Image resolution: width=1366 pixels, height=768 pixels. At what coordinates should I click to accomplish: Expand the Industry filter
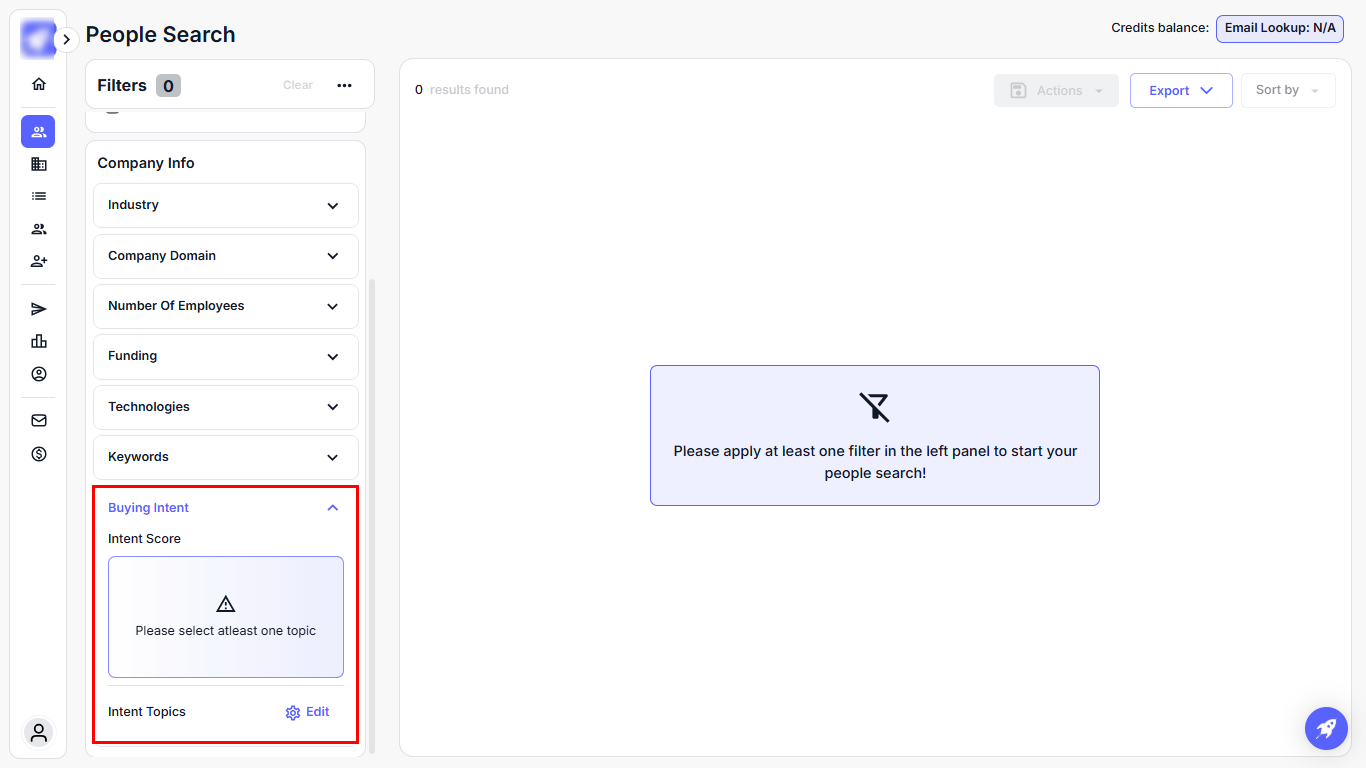tap(226, 205)
